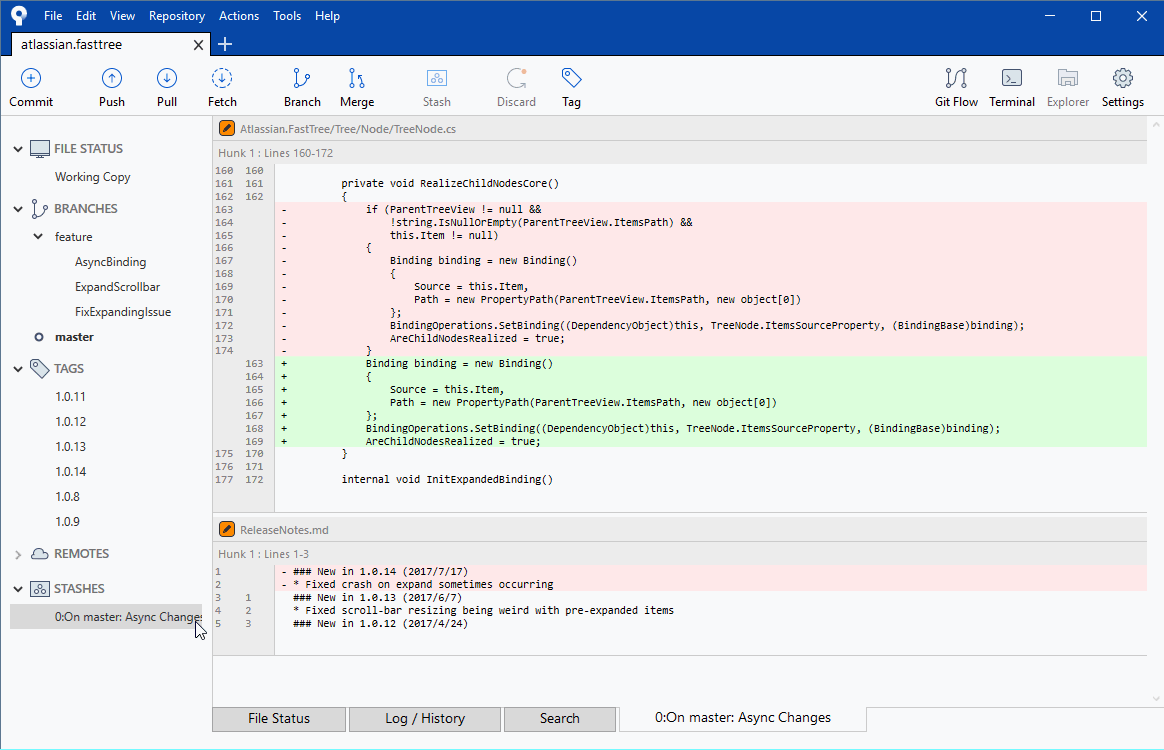Open Settings gear icon
1164x750 pixels.
1122,78
